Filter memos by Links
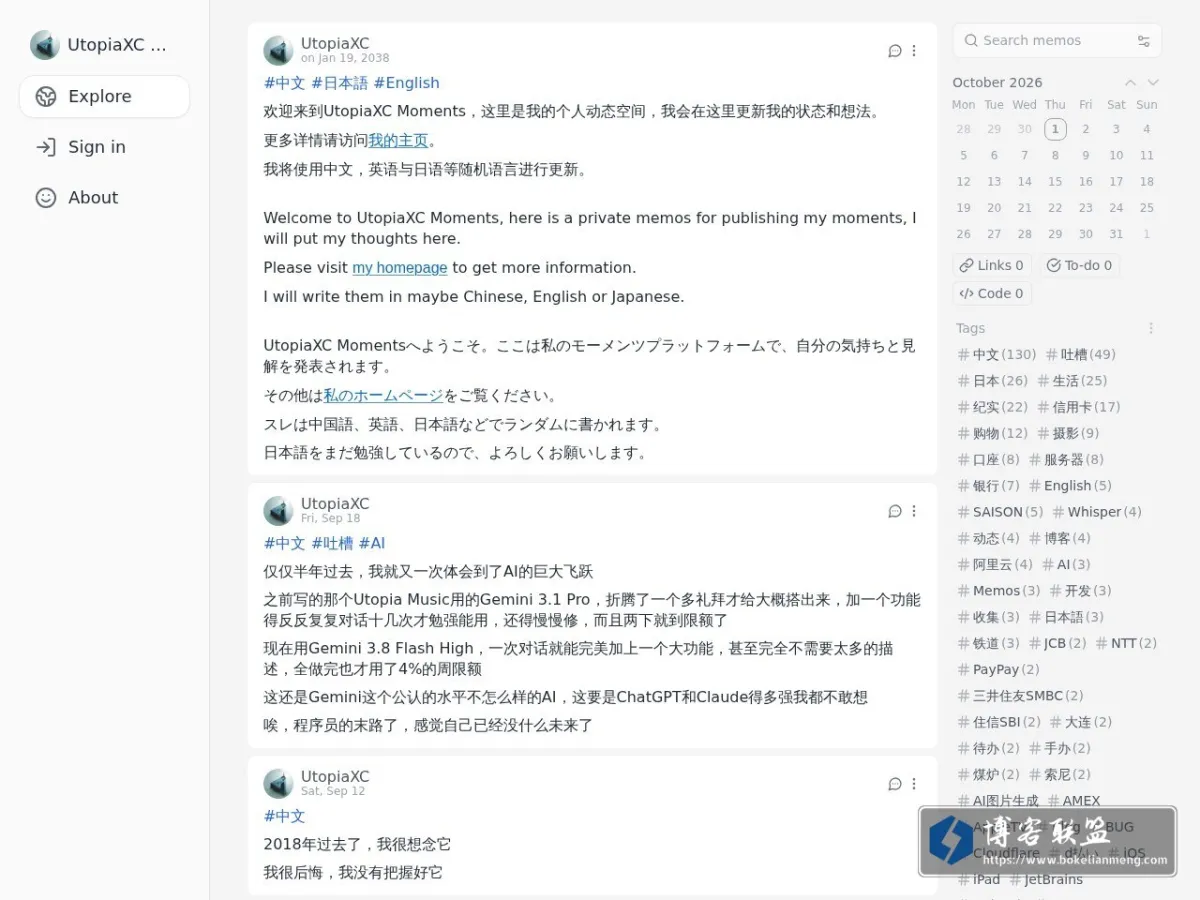The height and width of the screenshot is (900, 1200). tap(992, 265)
